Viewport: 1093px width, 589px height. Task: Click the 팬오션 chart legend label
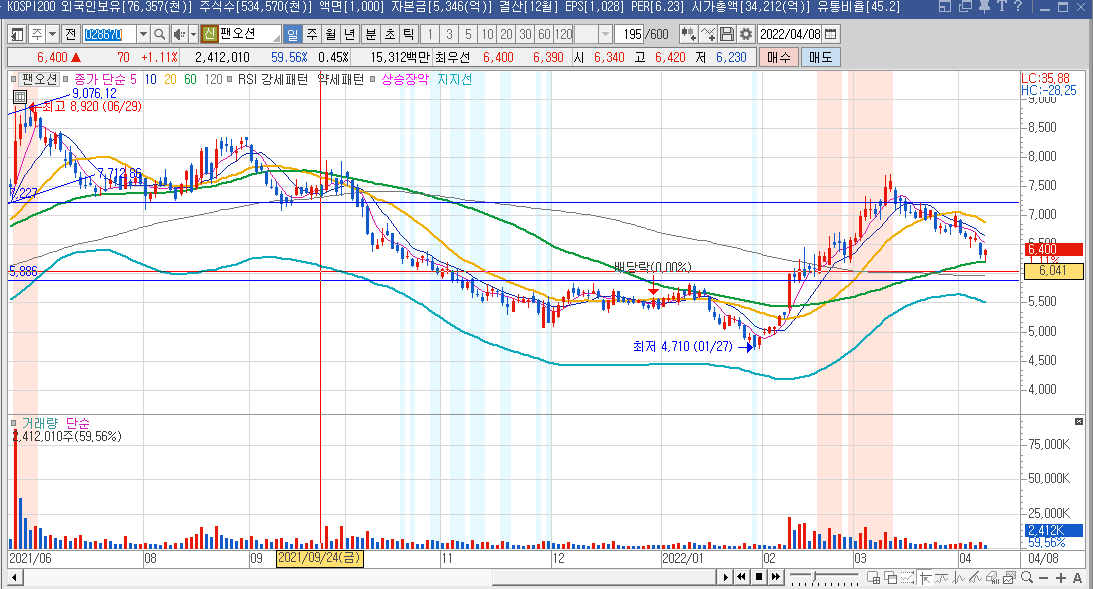point(39,79)
